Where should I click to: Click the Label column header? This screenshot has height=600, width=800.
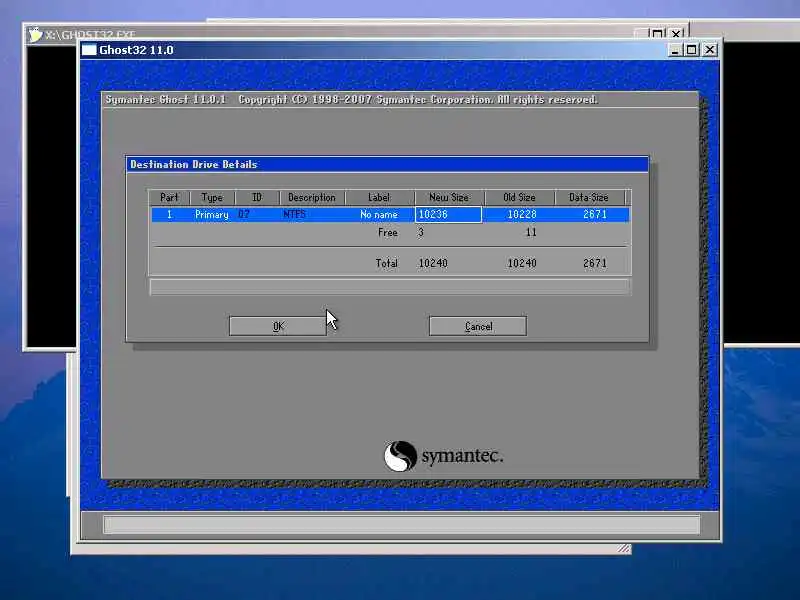pyautogui.click(x=379, y=197)
